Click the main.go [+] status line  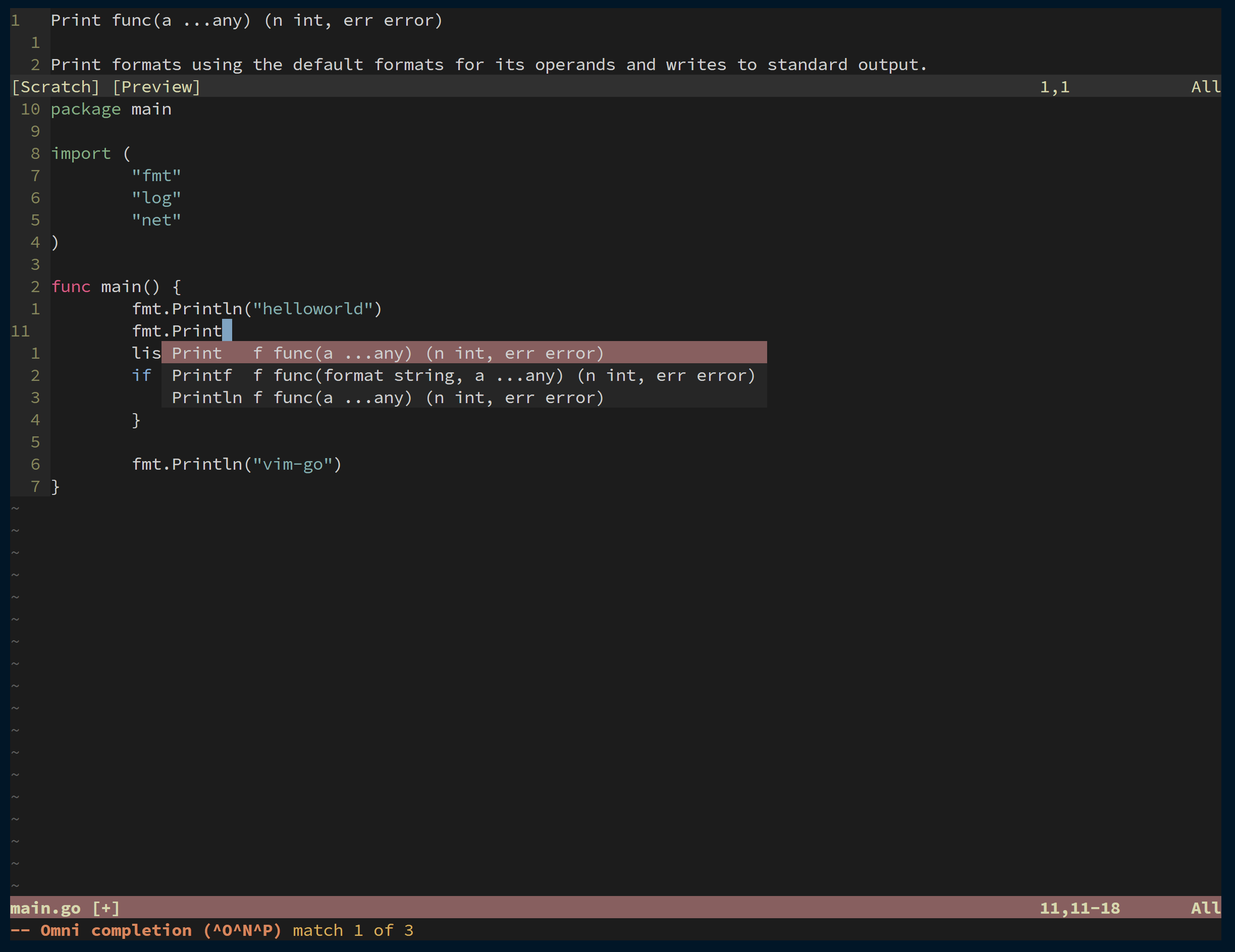click(65, 909)
